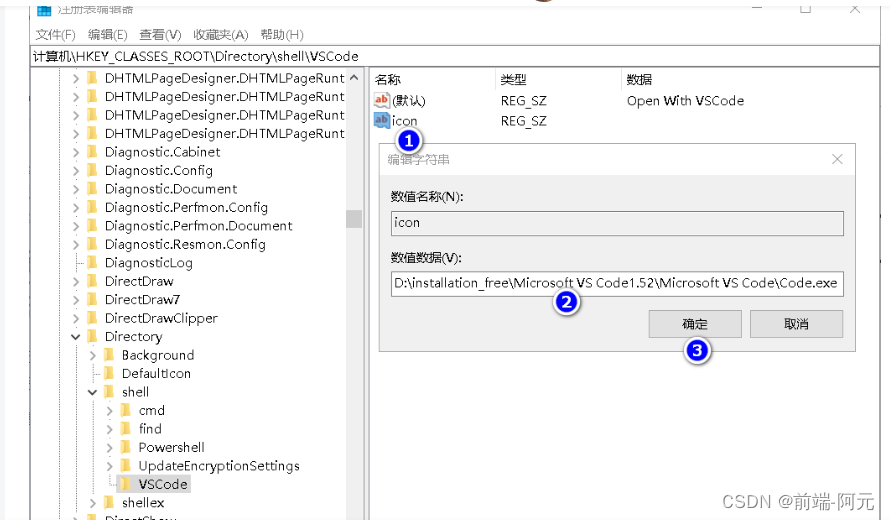Click the shell folder icon

(109, 392)
